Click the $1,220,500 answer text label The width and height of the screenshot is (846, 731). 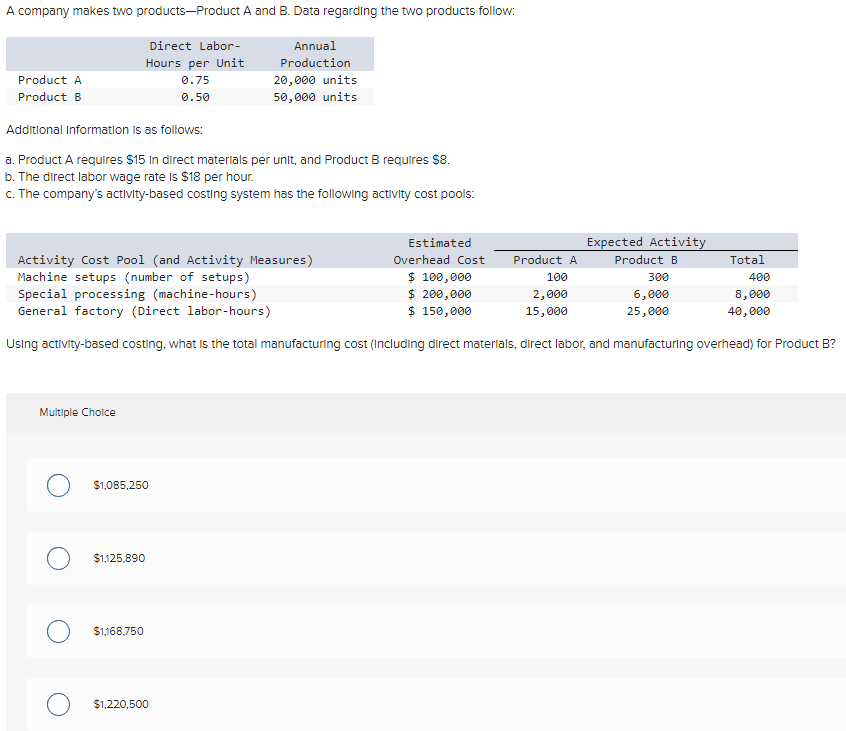[x=121, y=704]
